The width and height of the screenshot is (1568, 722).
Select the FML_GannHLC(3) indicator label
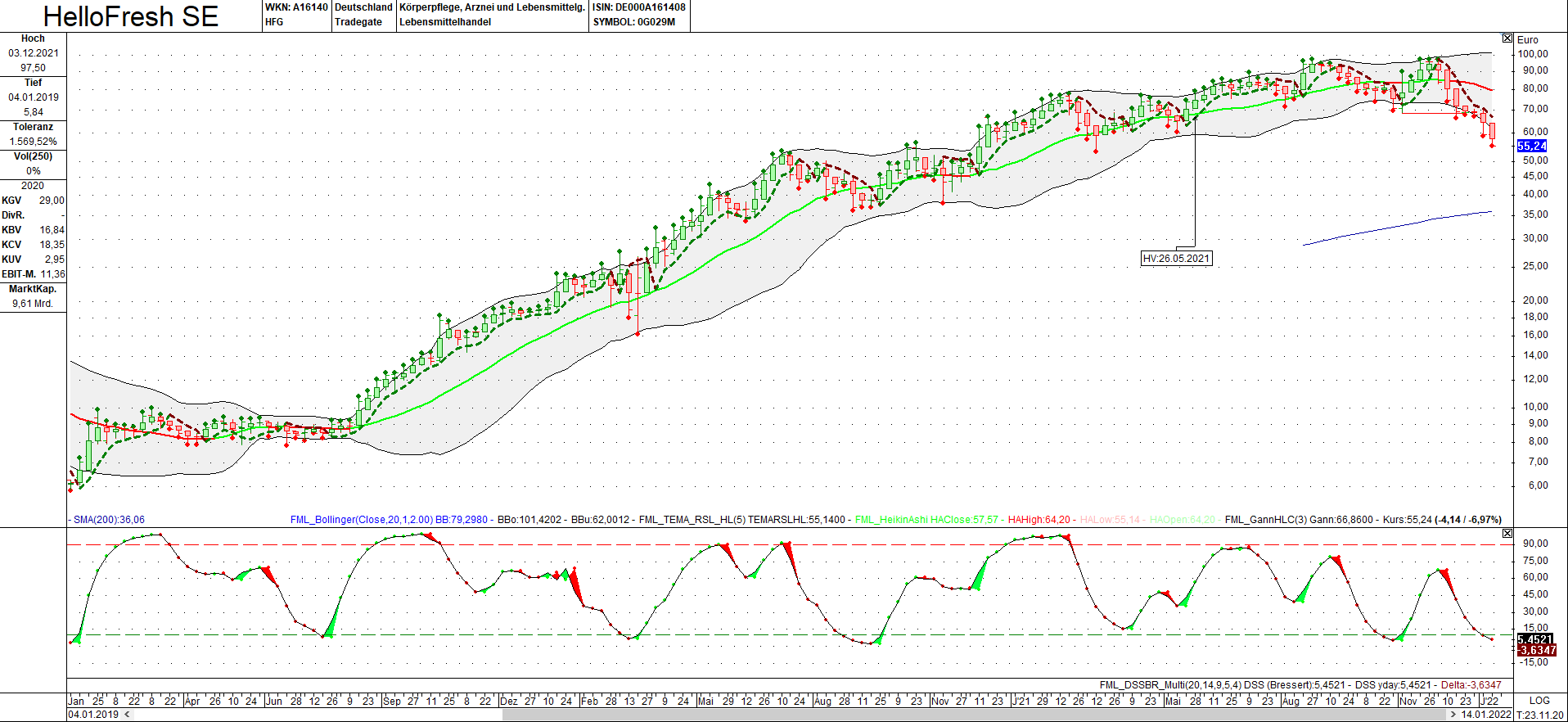pyautogui.click(x=1265, y=520)
